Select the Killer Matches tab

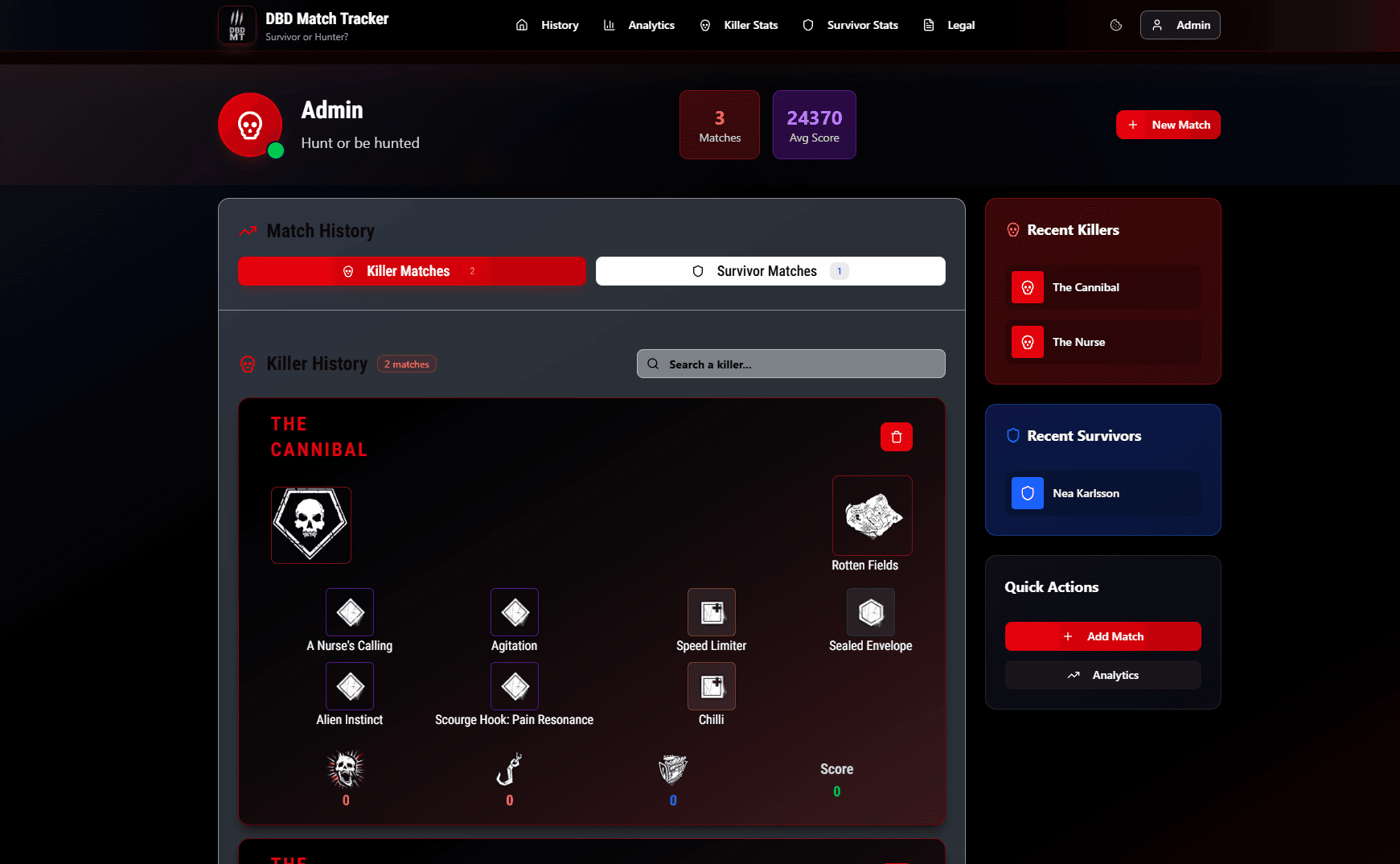412,271
